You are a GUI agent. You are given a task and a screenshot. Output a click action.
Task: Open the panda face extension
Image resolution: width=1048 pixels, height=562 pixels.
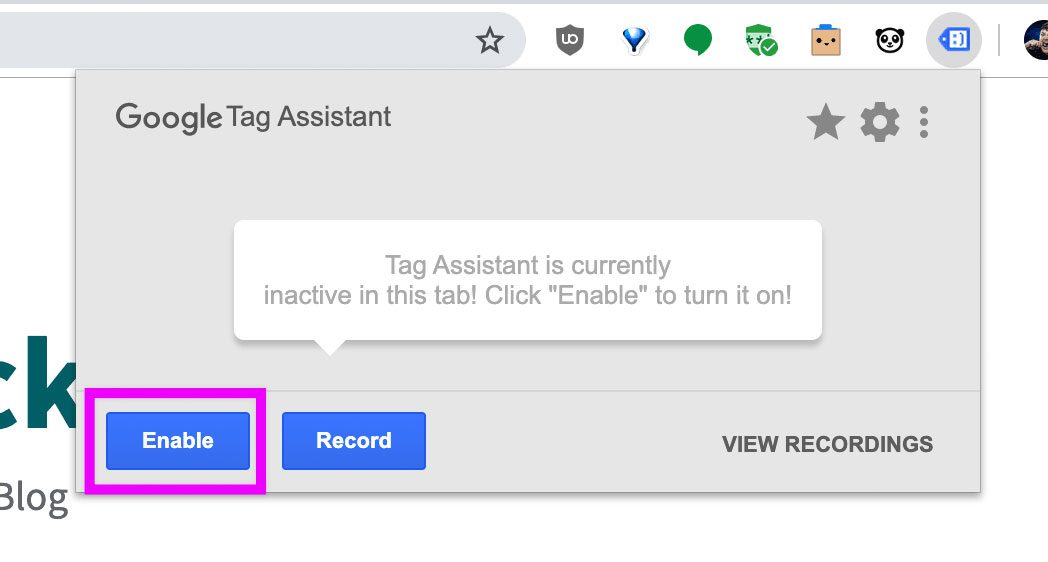tap(890, 40)
